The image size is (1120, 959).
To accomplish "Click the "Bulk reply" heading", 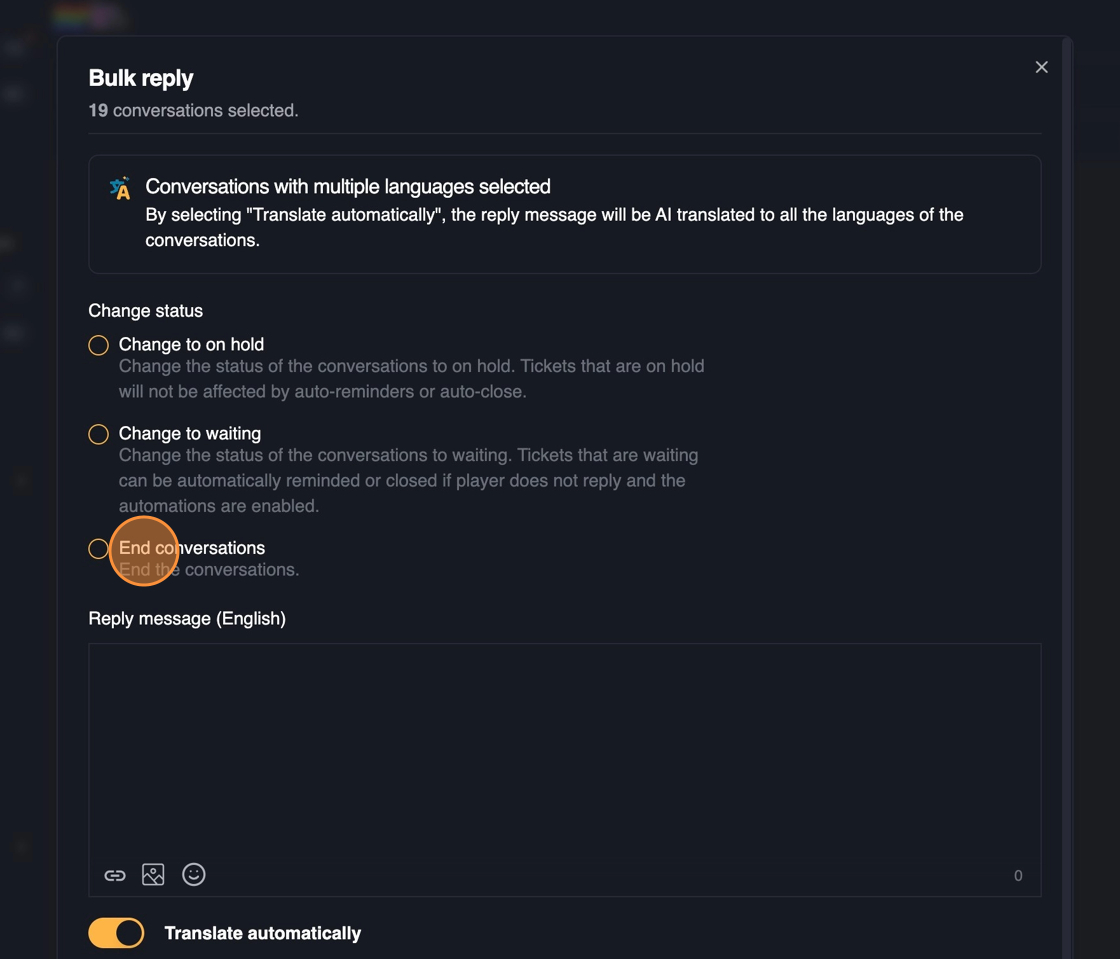I will click(x=141, y=78).
